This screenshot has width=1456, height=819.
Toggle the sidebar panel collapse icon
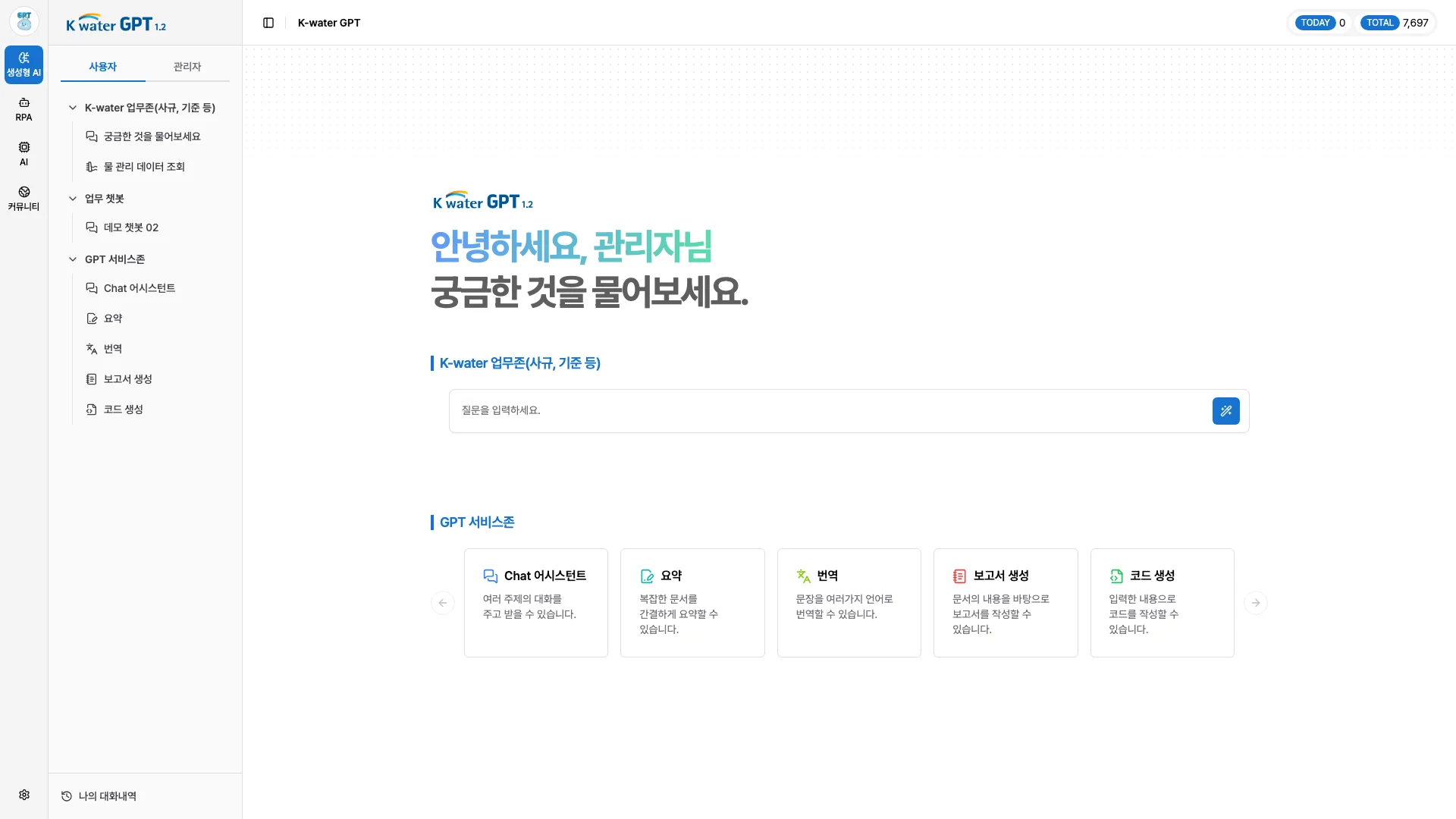[x=268, y=23]
